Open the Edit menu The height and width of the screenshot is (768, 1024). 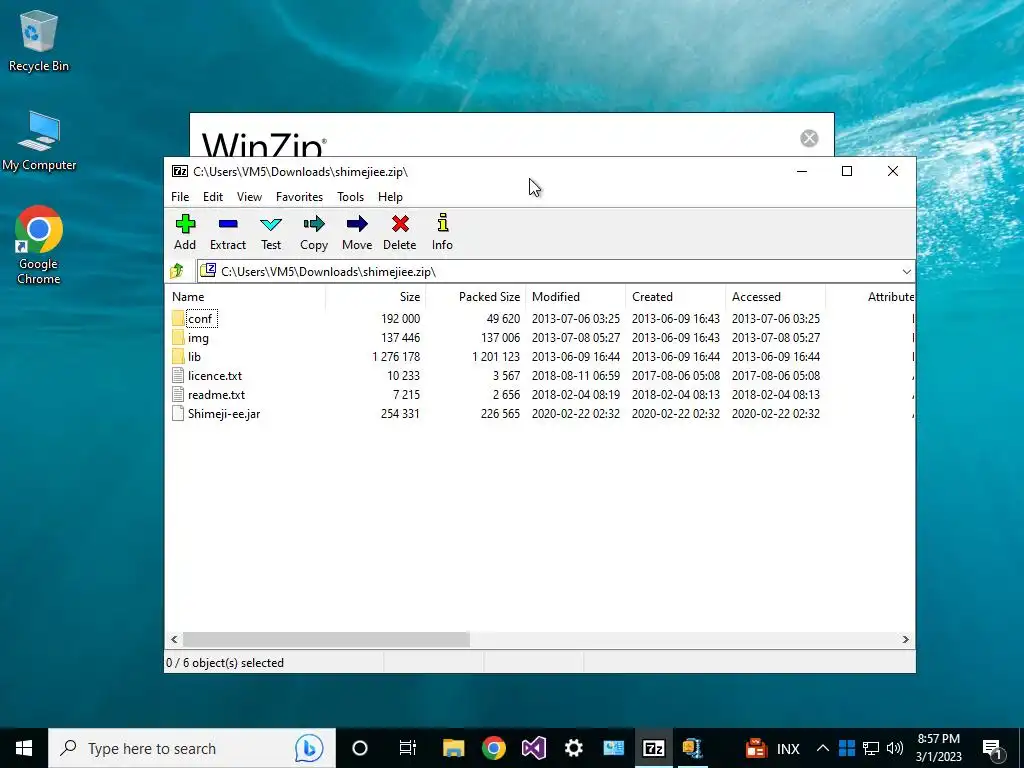pos(213,197)
